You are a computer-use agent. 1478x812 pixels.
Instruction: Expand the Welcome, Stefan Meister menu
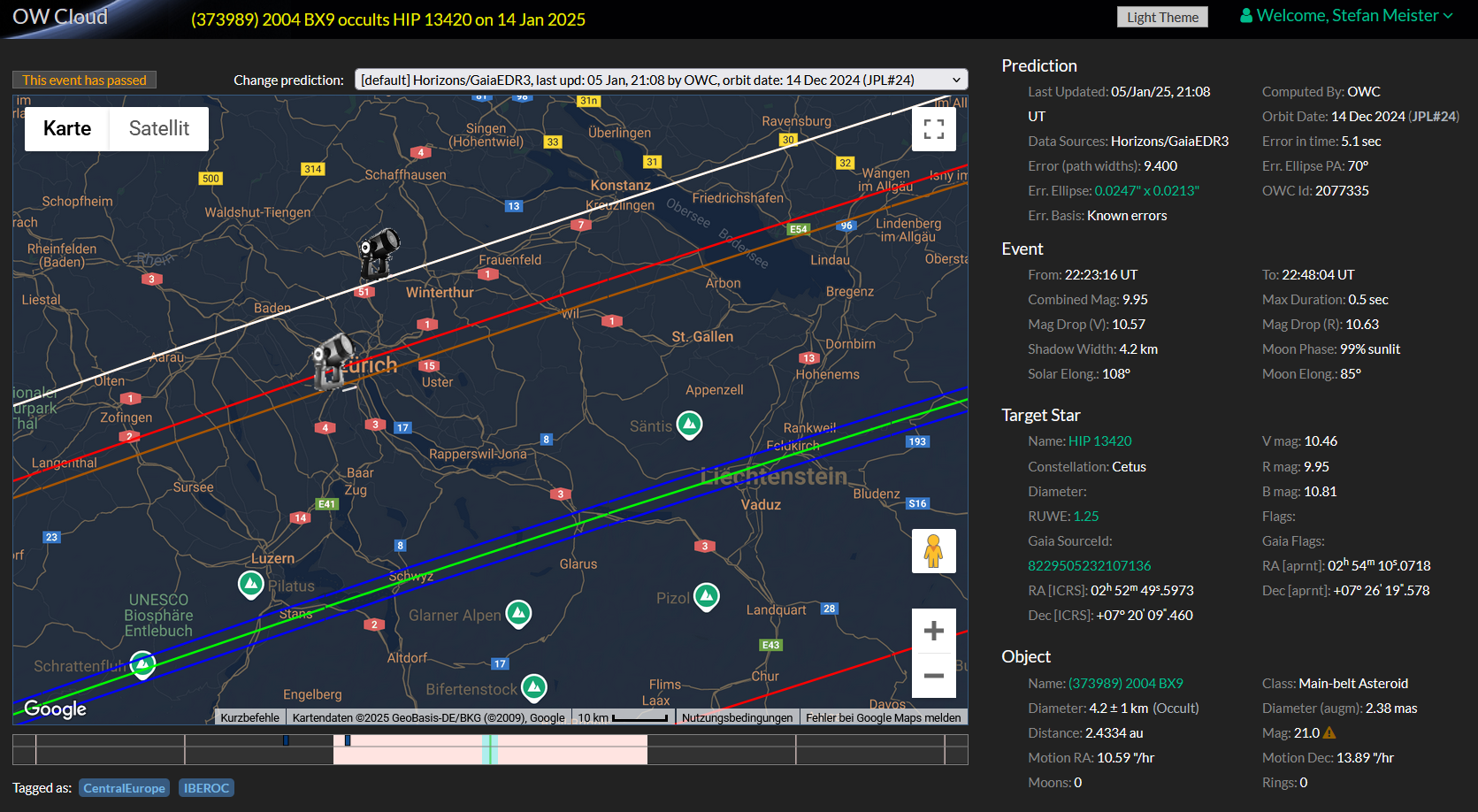point(1347,16)
